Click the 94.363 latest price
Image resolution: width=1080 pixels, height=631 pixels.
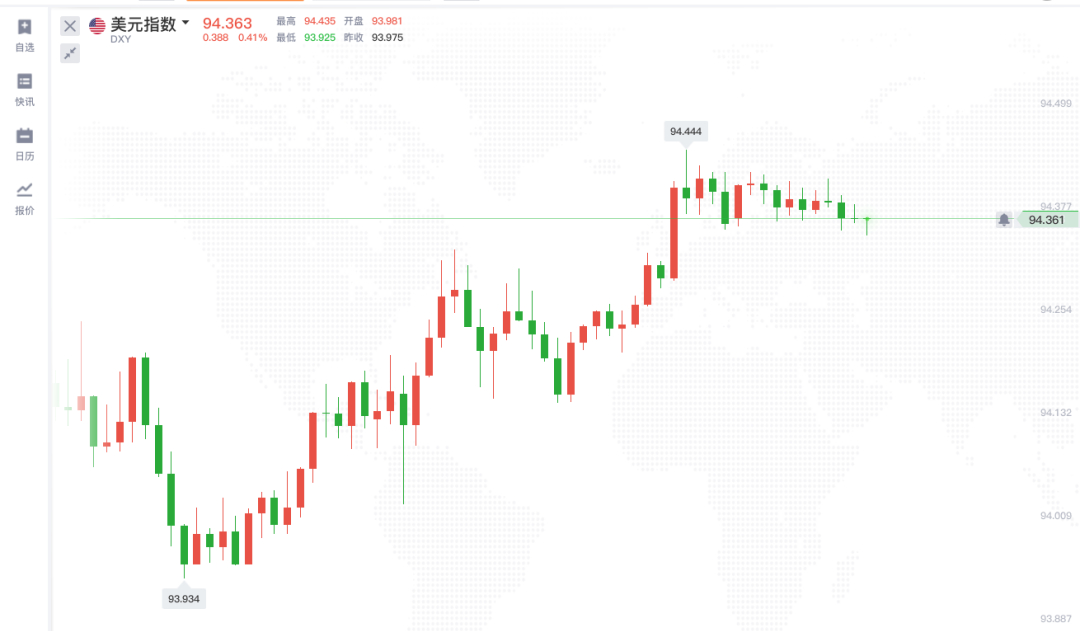[x=227, y=22]
